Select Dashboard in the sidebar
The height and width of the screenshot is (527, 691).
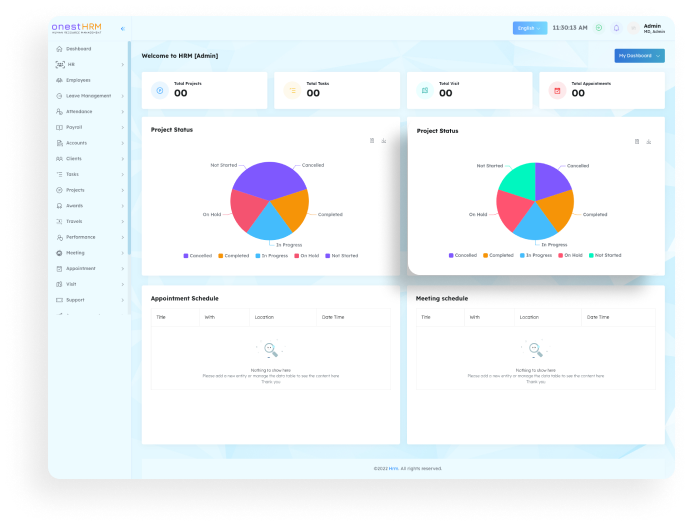78,49
